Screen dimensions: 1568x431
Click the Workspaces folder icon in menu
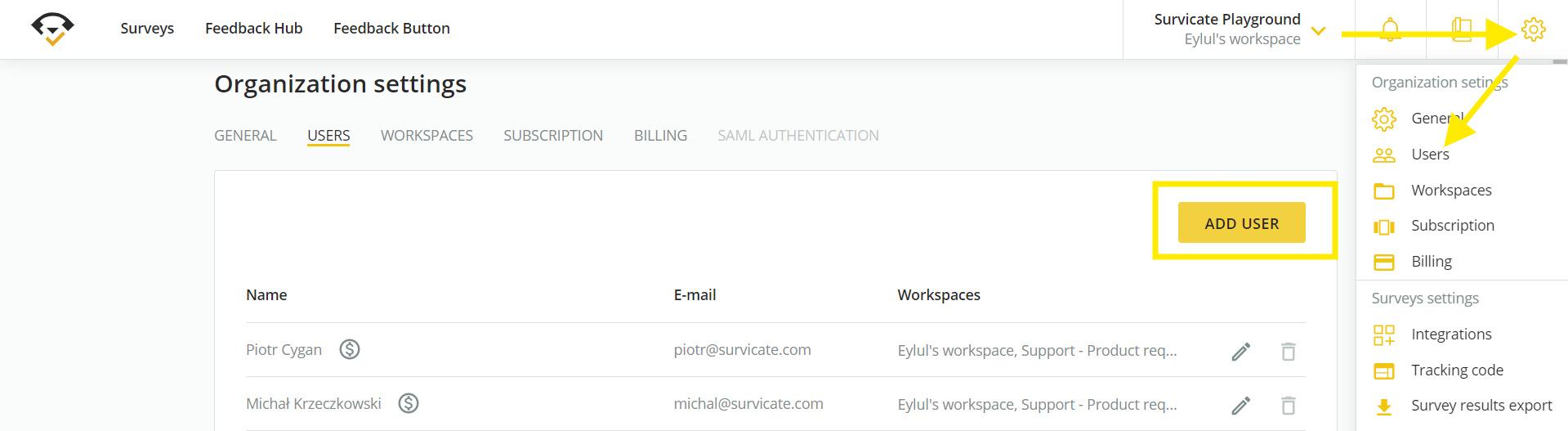(x=1384, y=191)
